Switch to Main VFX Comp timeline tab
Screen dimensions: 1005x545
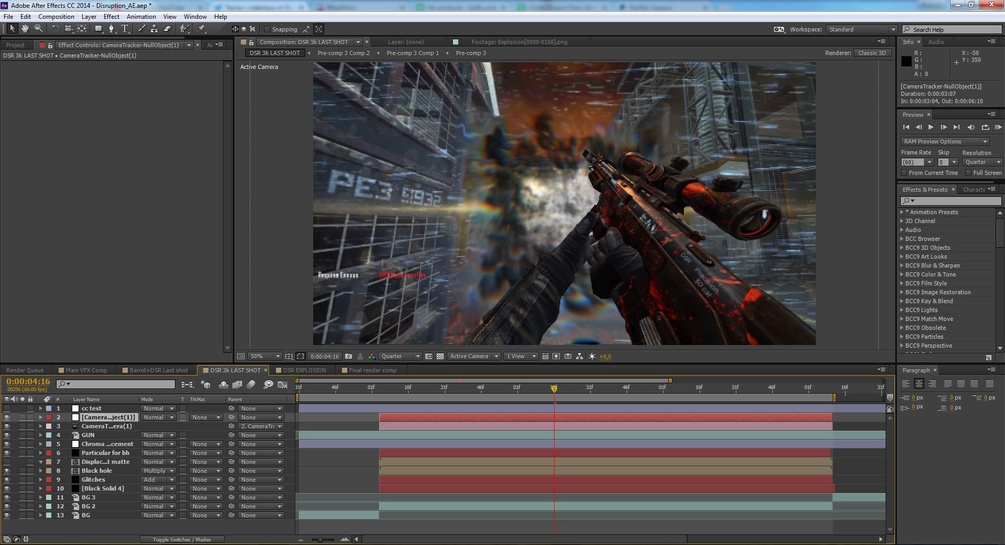87,370
